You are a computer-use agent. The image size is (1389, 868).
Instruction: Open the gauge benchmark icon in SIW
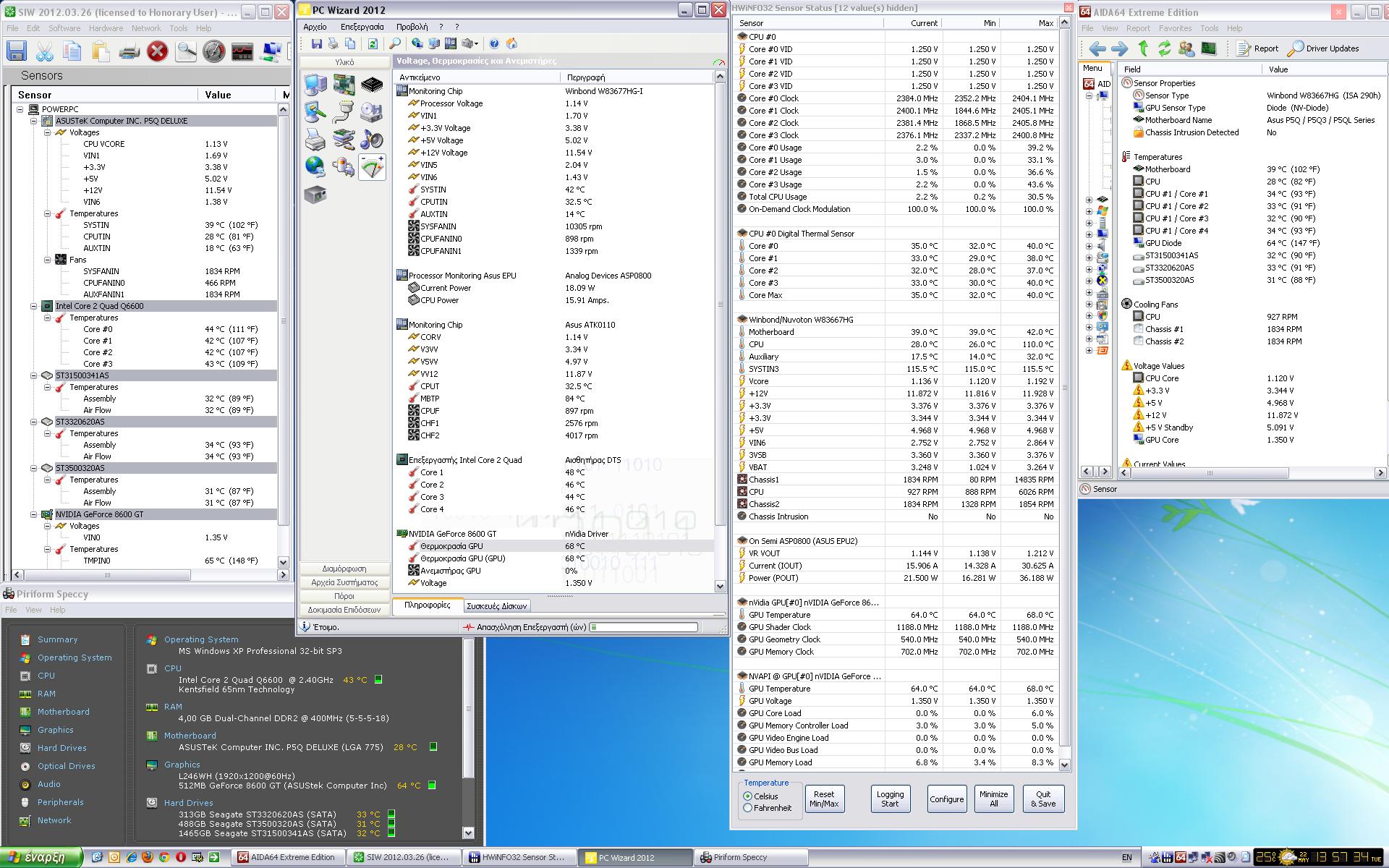click(x=214, y=51)
